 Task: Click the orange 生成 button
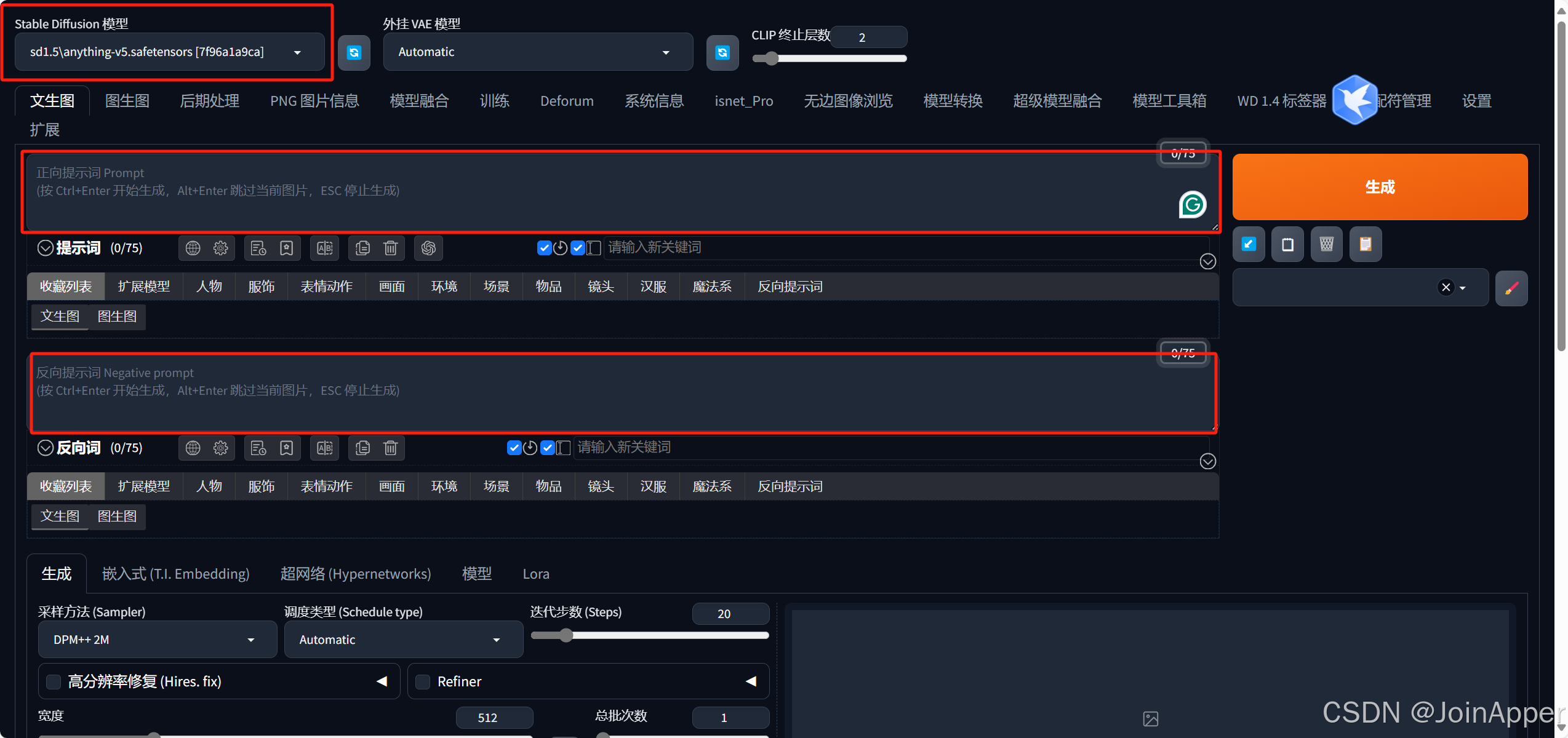pos(1379,187)
